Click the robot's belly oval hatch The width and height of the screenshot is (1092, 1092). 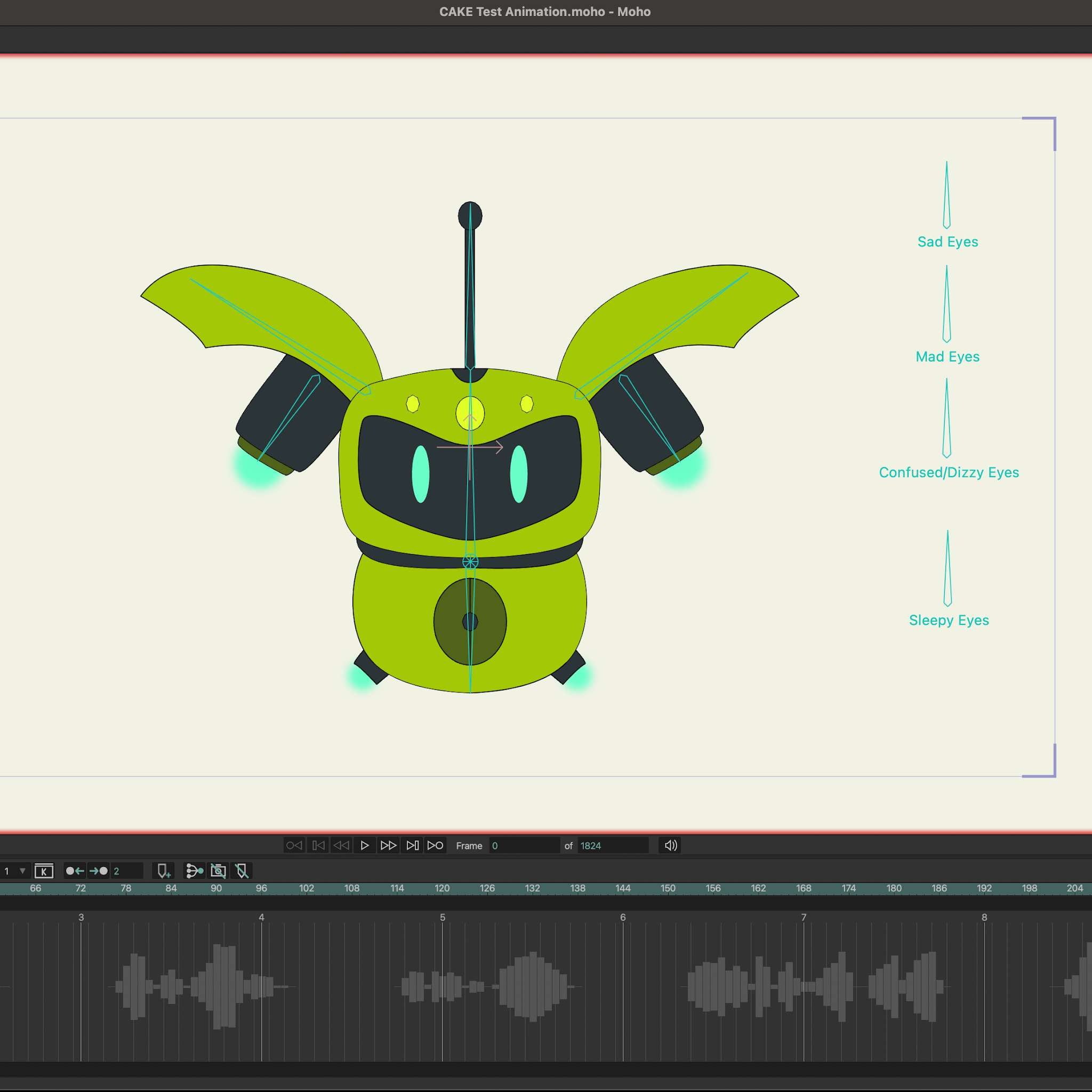pyautogui.click(x=470, y=622)
